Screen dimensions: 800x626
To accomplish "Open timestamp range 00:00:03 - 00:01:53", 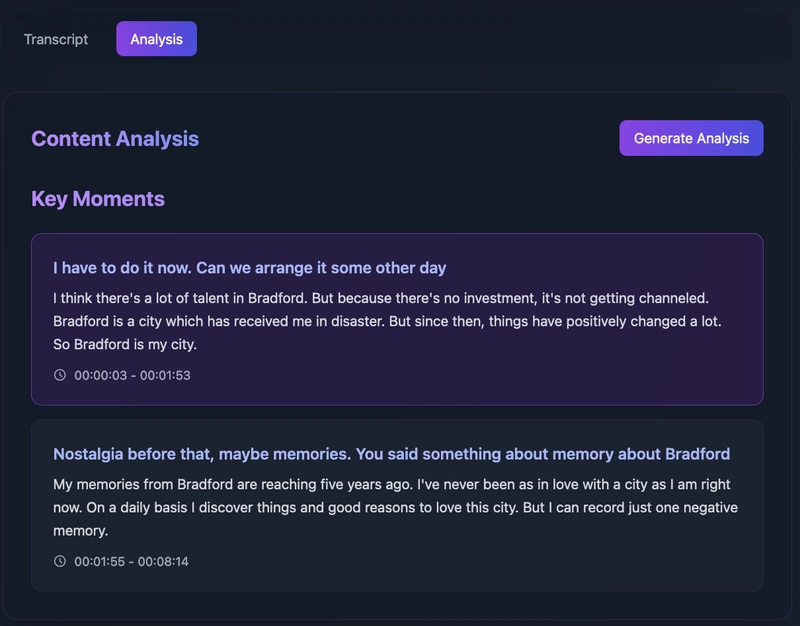I will click(x=132, y=375).
